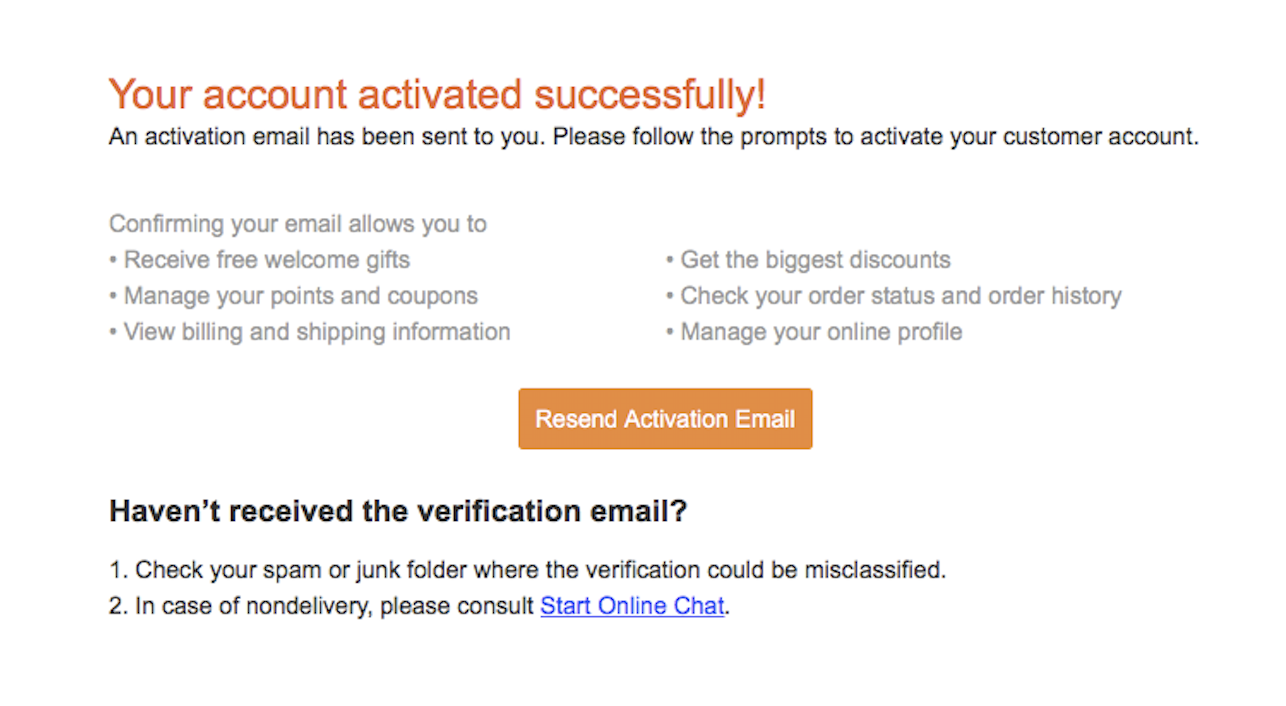Select 'Check your order status and order history'
Image resolution: width=1286 pixels, height=706 pixels.
(x=893, y=296)
